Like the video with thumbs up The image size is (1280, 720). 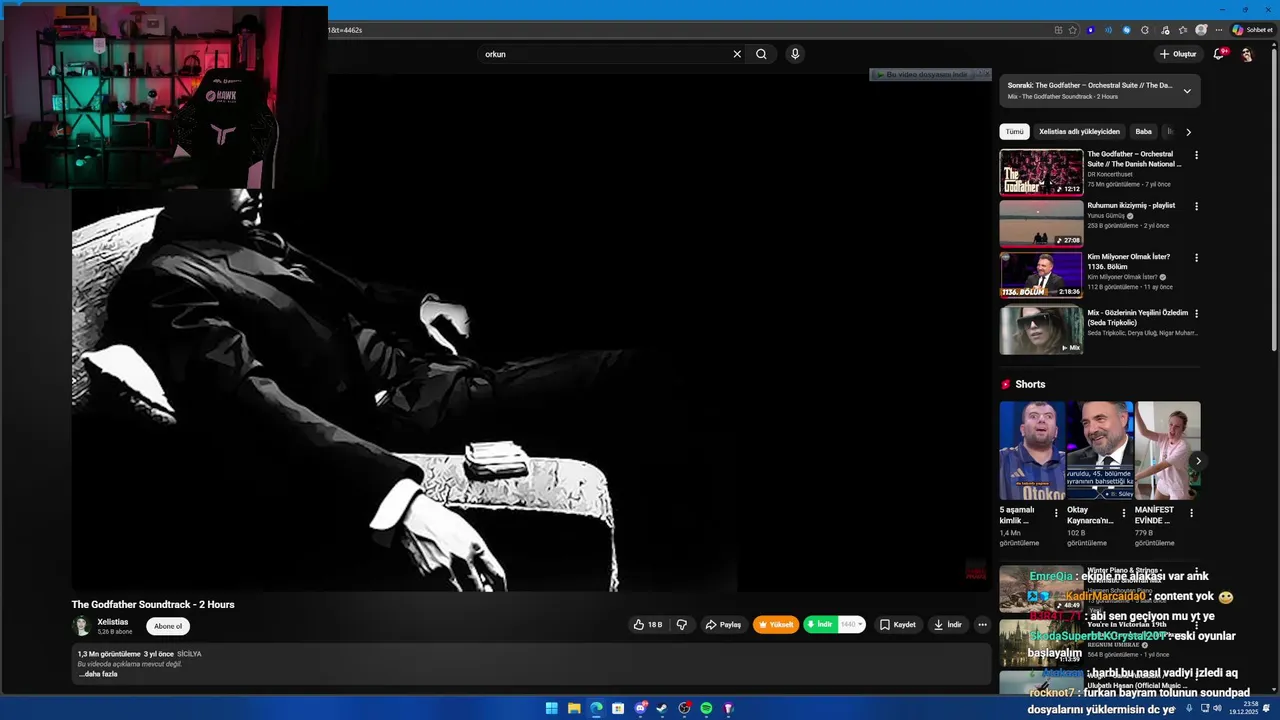[647, 625]
